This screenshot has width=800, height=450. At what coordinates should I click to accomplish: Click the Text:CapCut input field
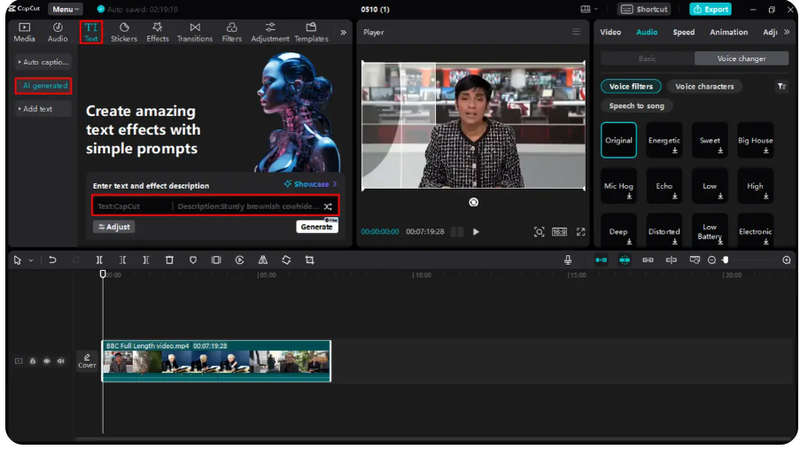(133, 206)
